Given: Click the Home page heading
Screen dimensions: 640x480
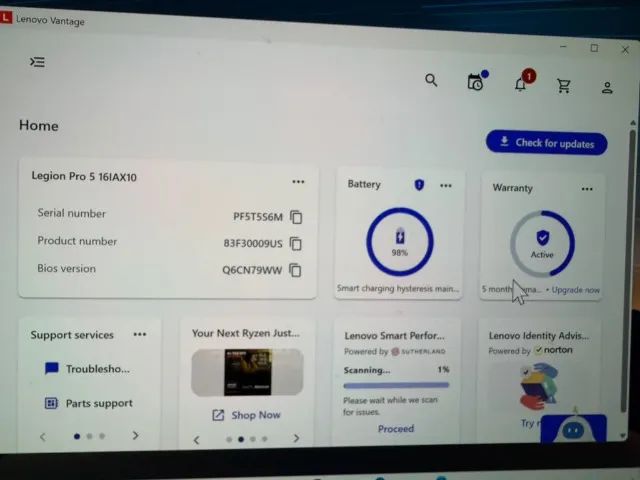Looking at the screenshot, I should 38,125.
